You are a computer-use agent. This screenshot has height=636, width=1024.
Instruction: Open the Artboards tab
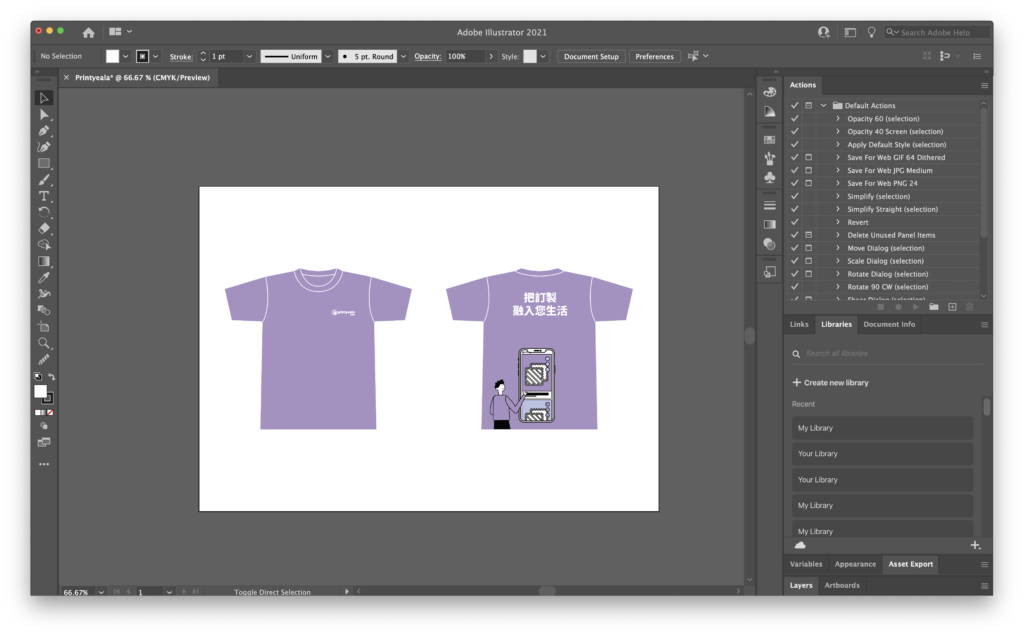(841, 585)
